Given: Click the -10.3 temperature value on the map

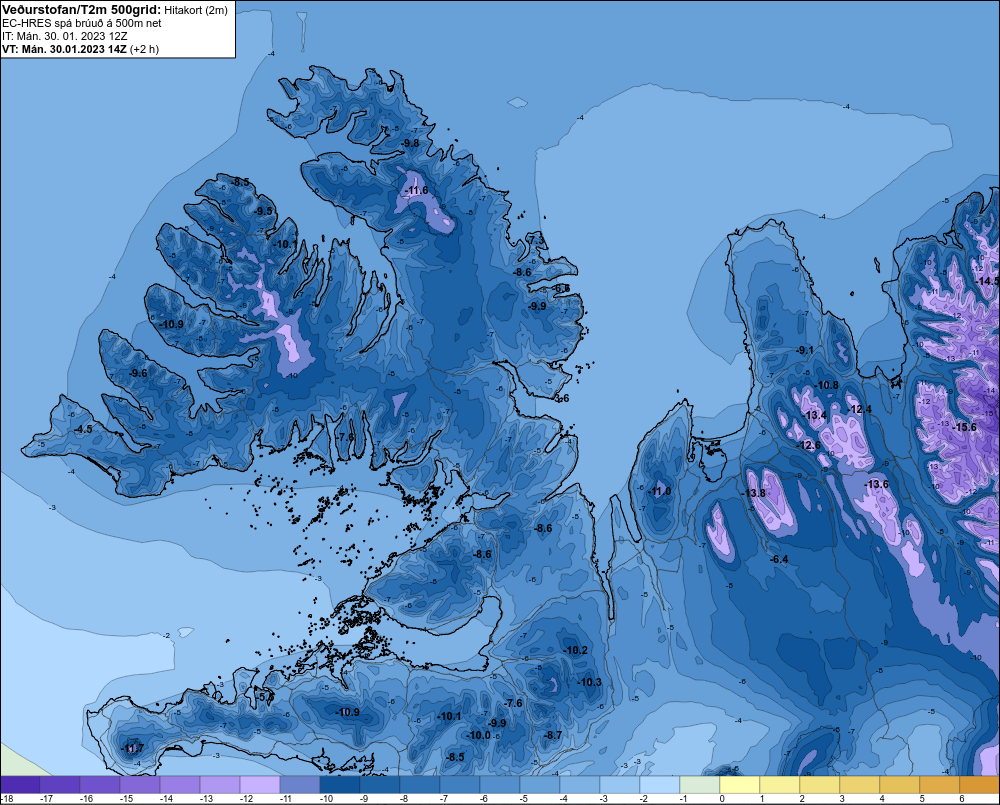Looking at the screenshot, I should tap(590, 682).
